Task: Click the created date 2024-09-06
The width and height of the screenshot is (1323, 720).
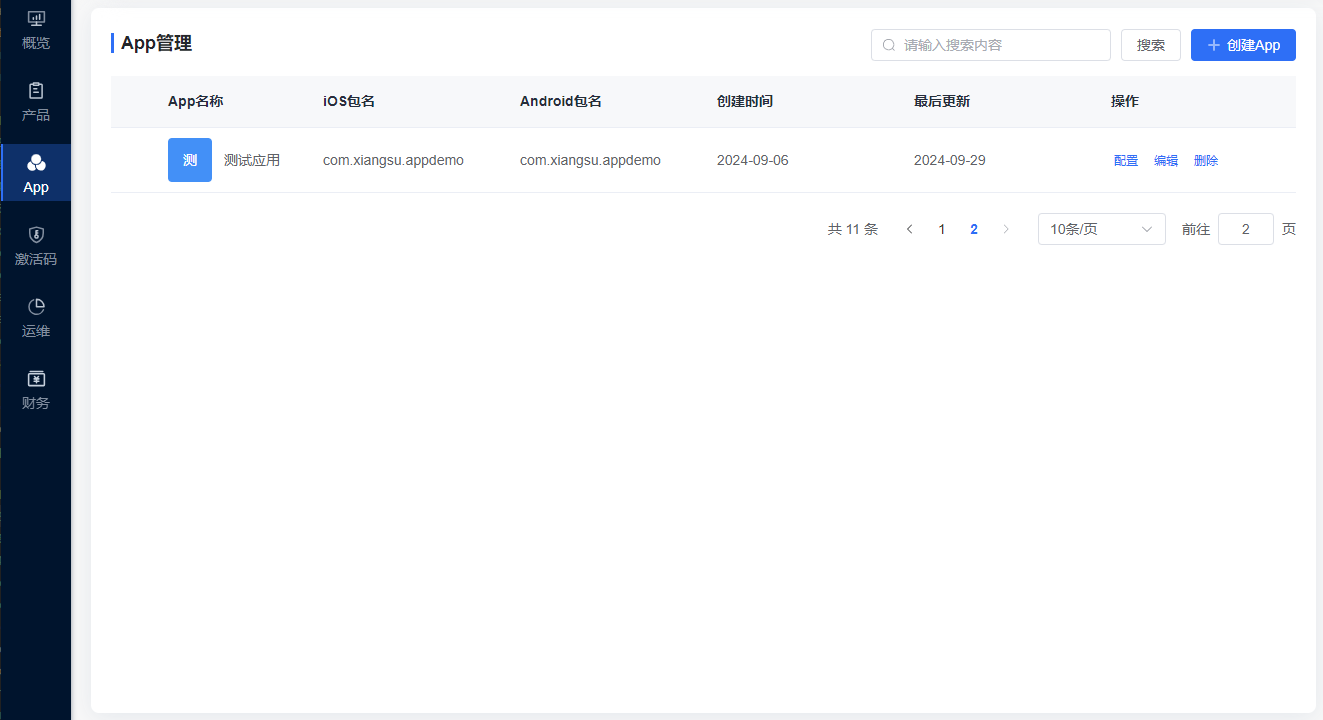Action: pyautogui.click(x=753, y=160)
